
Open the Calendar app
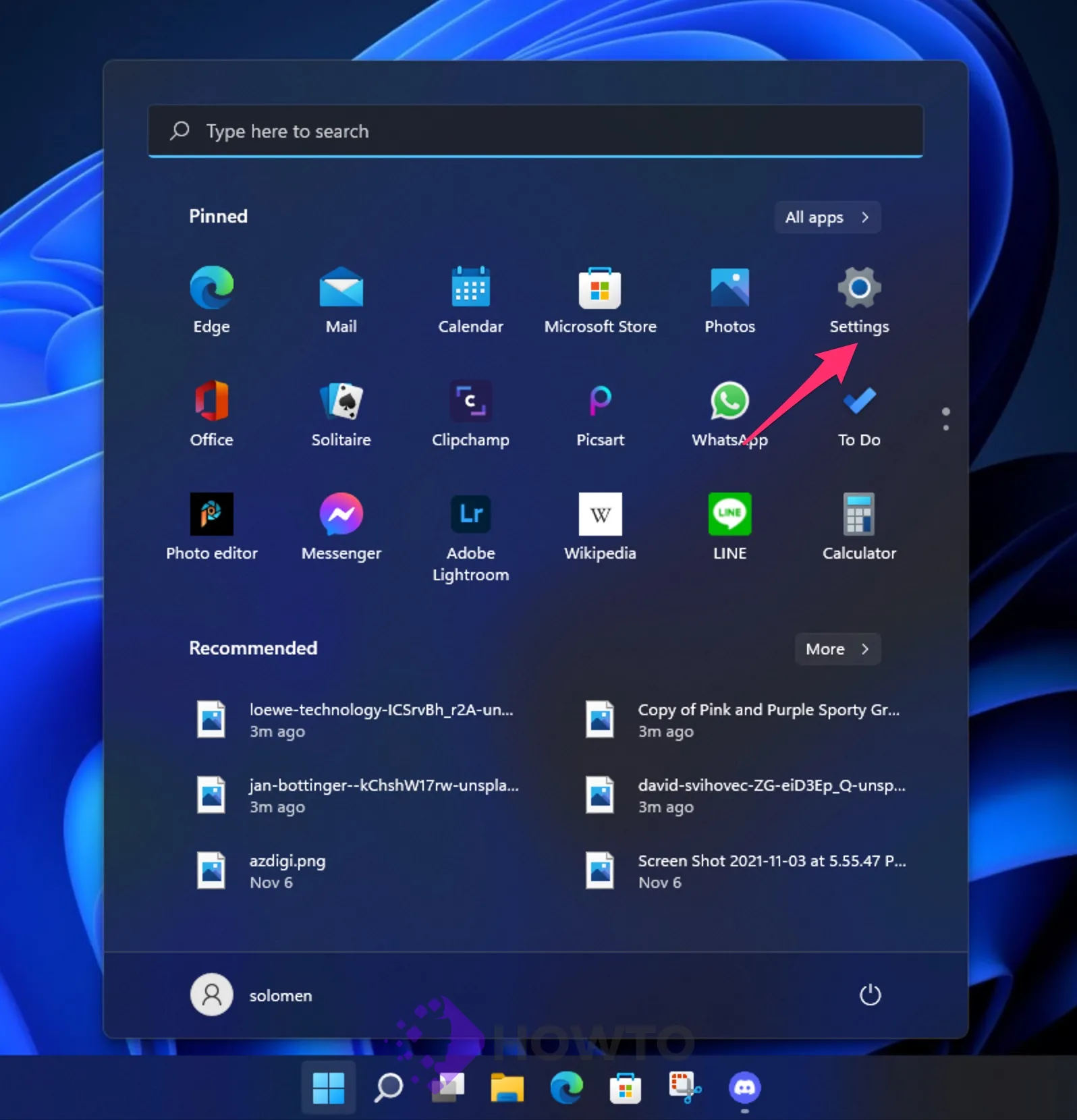[x=471, y=301]
